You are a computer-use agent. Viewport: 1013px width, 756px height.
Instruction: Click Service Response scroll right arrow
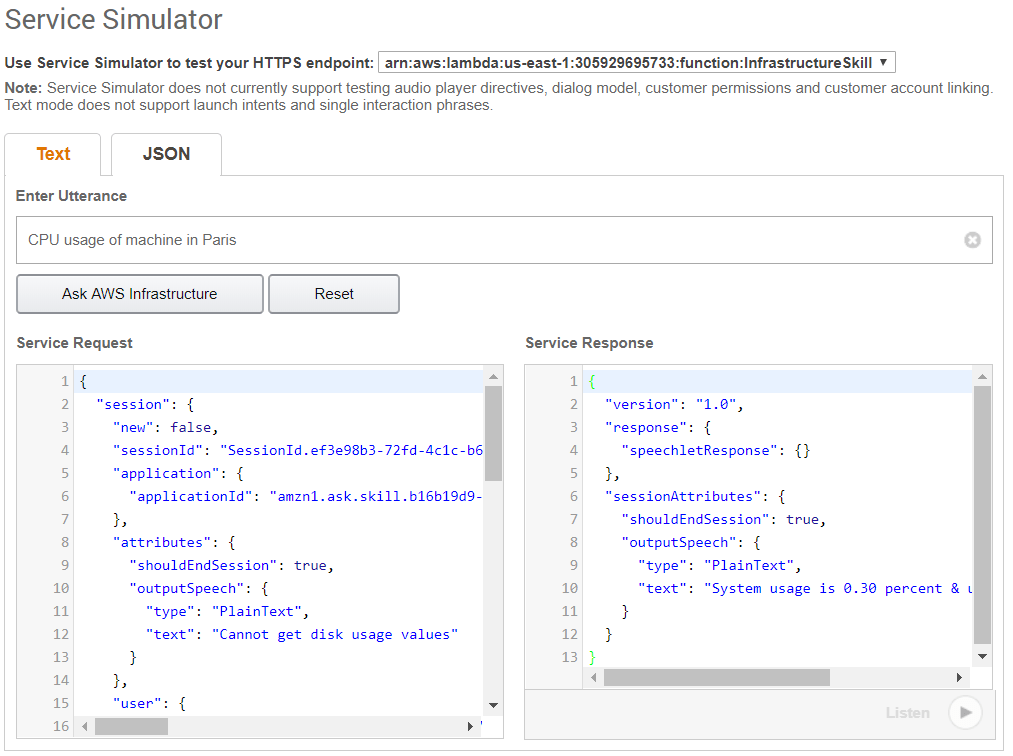click(960, 677)
